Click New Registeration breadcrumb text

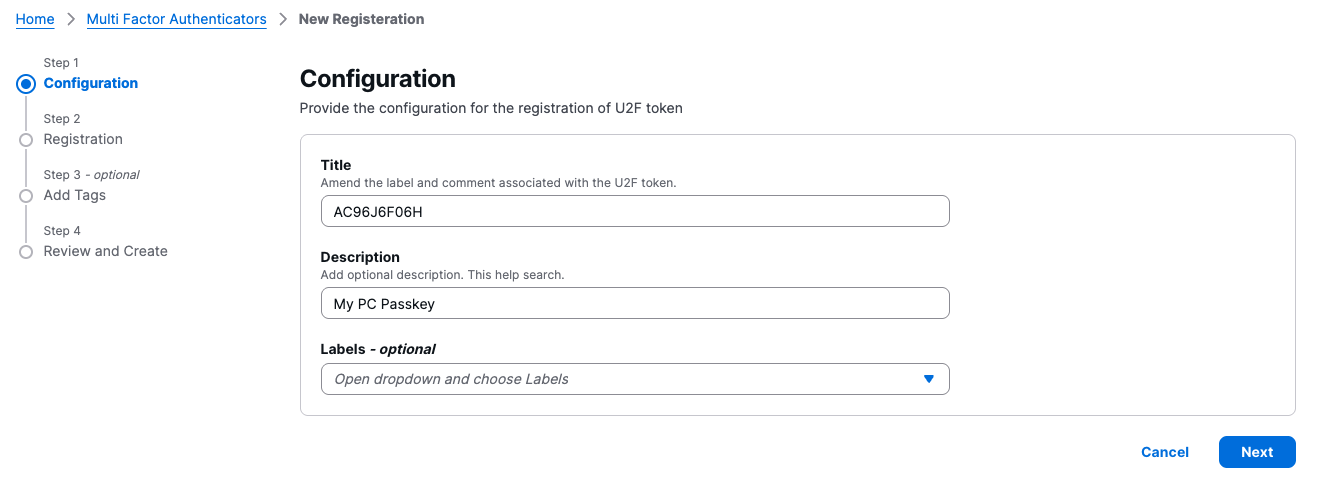pyautogui.click(x=361, y=19)
